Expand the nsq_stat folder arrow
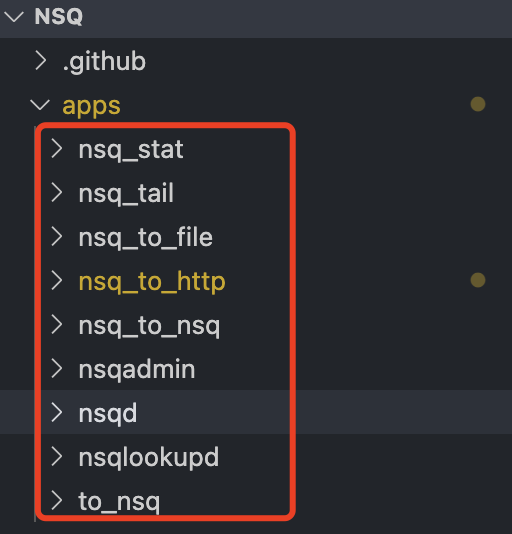512x534 pixels. pyautogui.click(x=57, y=149)
